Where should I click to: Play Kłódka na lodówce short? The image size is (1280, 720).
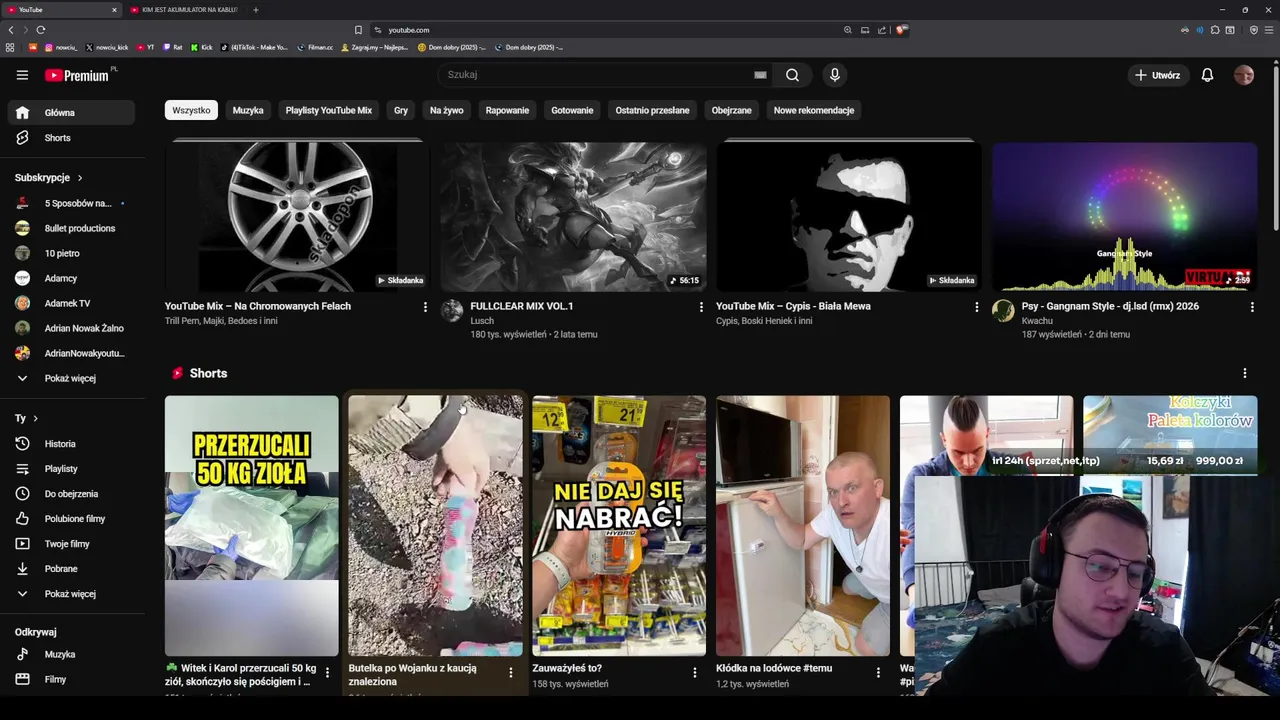pos(803,526)
